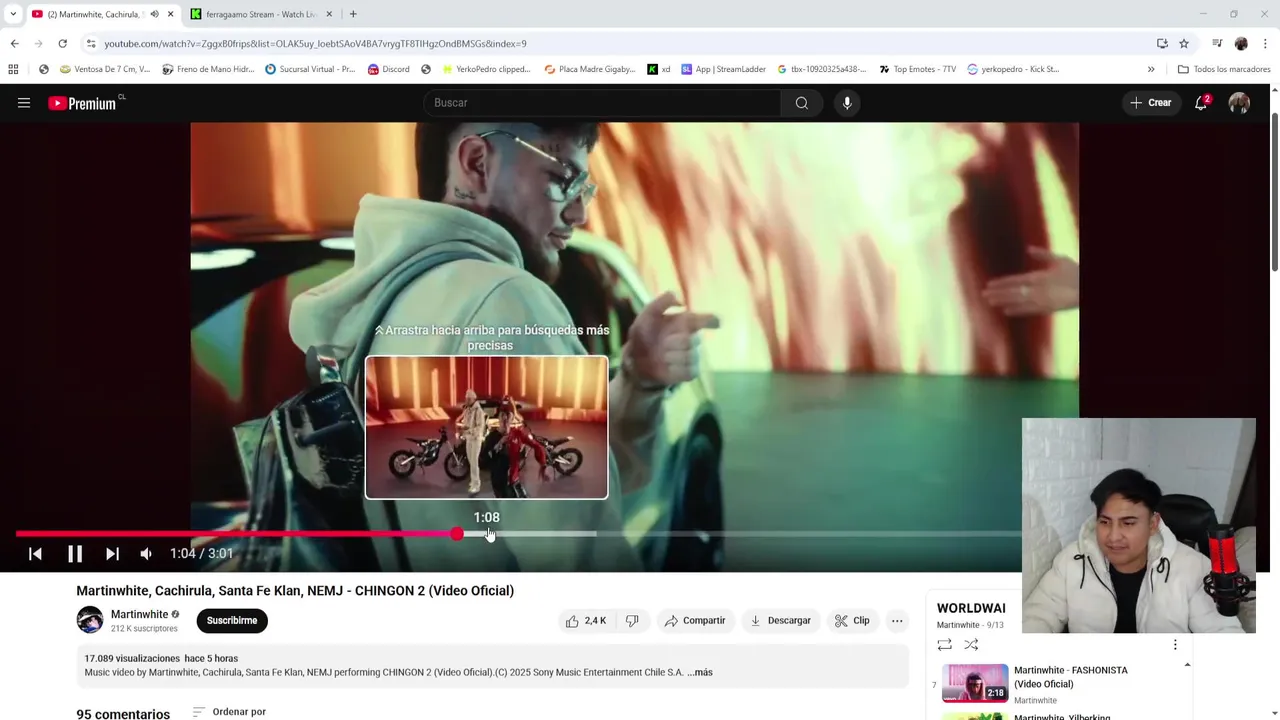Dislike the video with thumbs down
Viewport: 1280px width, 720px height.
point(632,621)
